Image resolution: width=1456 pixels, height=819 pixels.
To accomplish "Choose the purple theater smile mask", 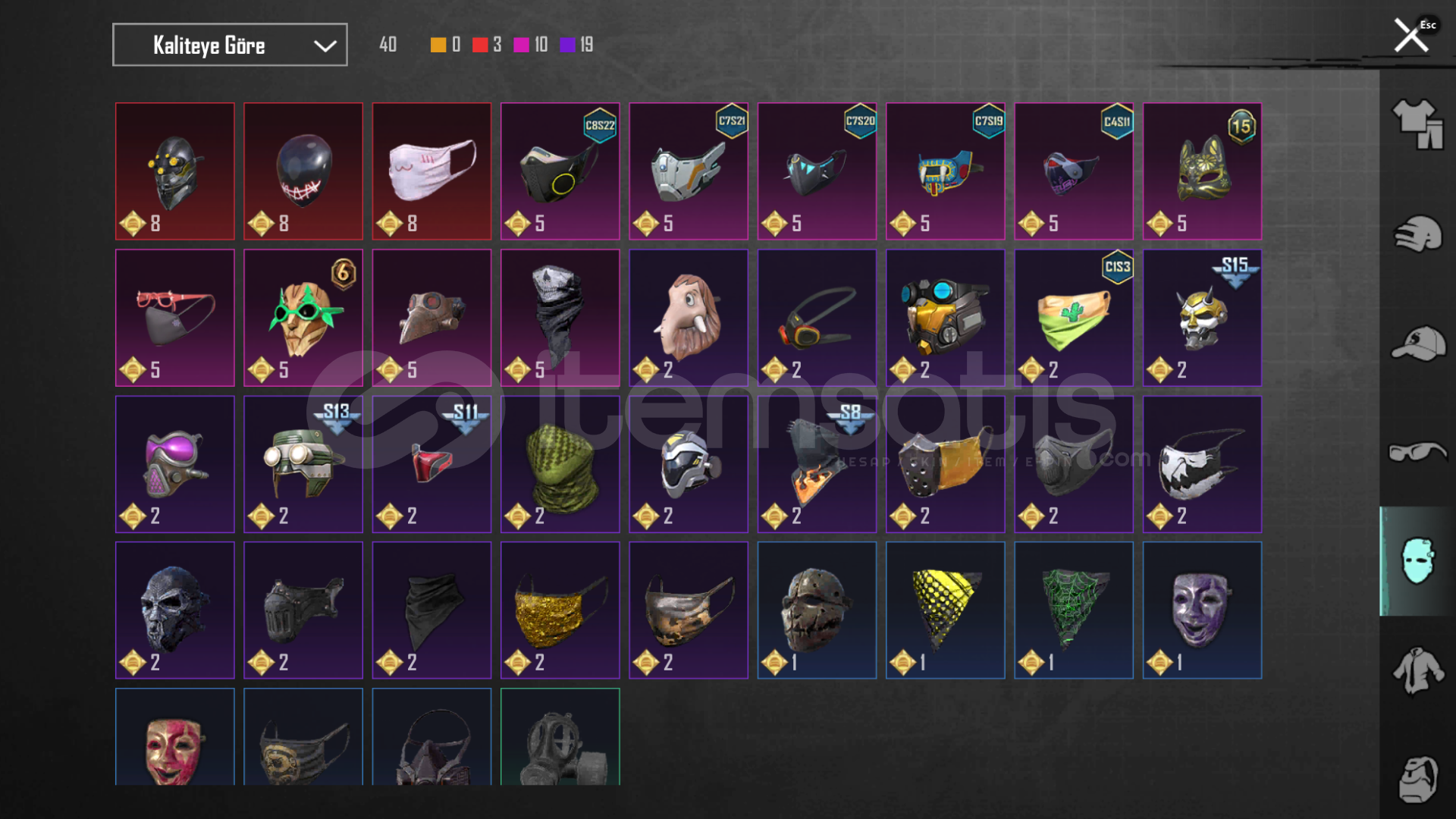I will (1202, 610).
